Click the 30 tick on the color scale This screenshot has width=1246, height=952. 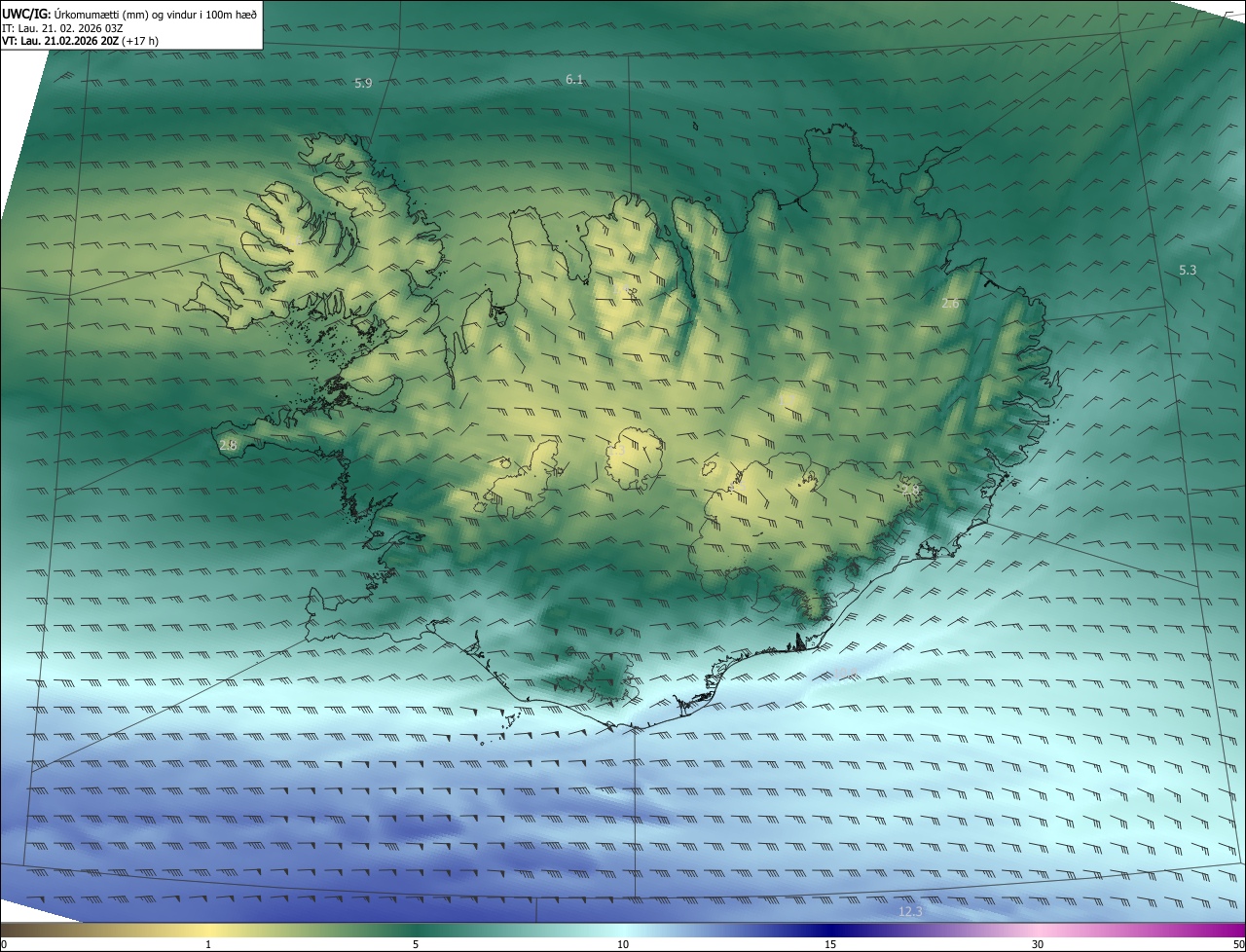click(x=1038, y=944)
